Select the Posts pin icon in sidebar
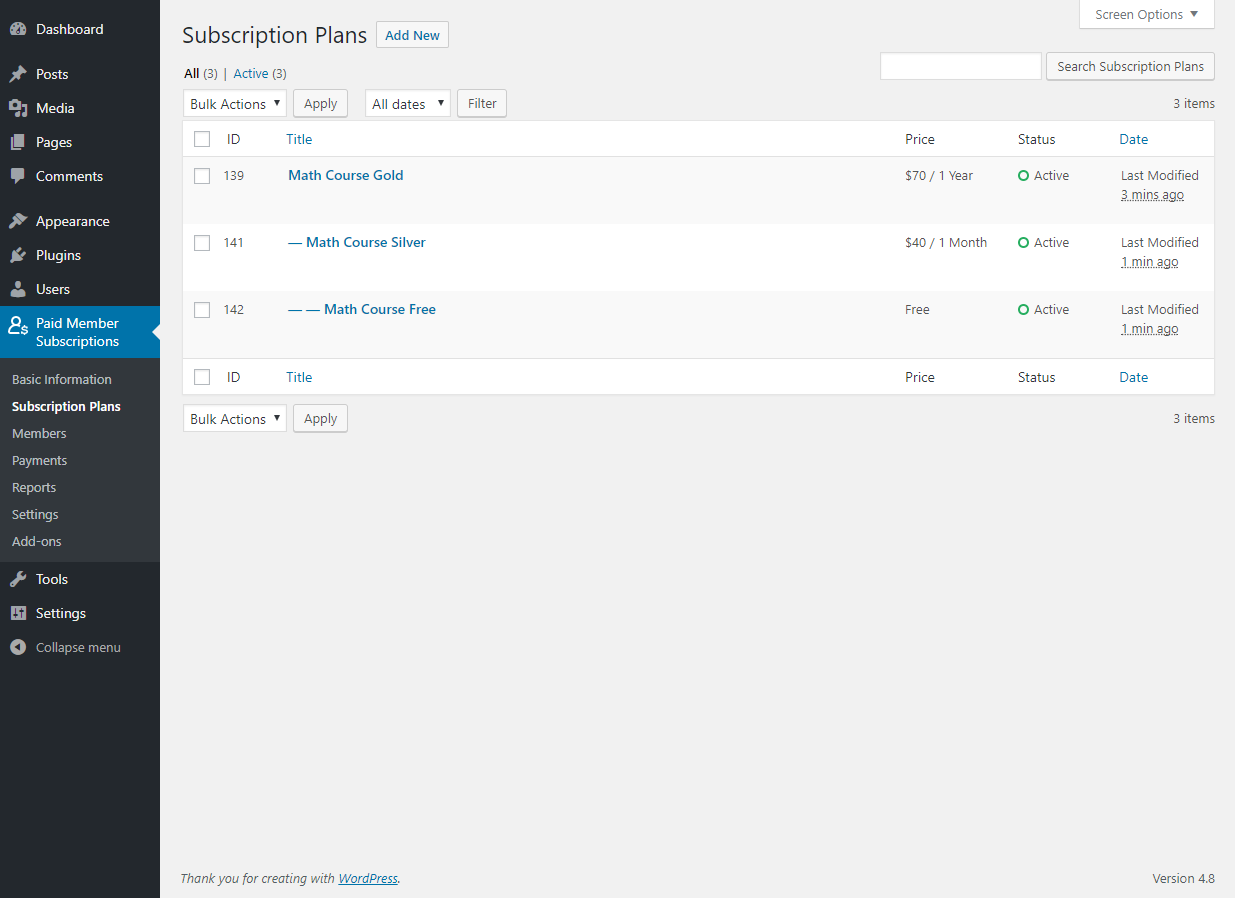This screenshot has height=898, width=1235. [x=20, y=73]
